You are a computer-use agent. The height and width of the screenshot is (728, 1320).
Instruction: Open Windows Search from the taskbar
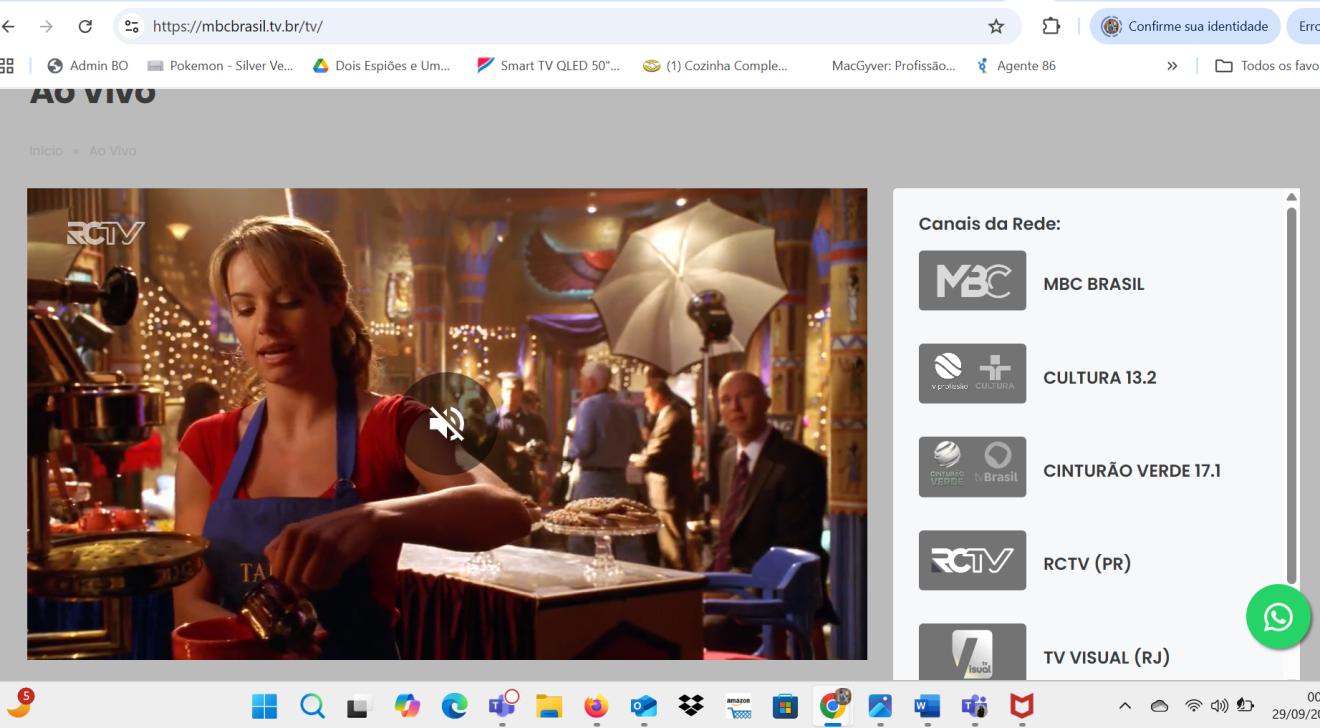tap(312, 706)
